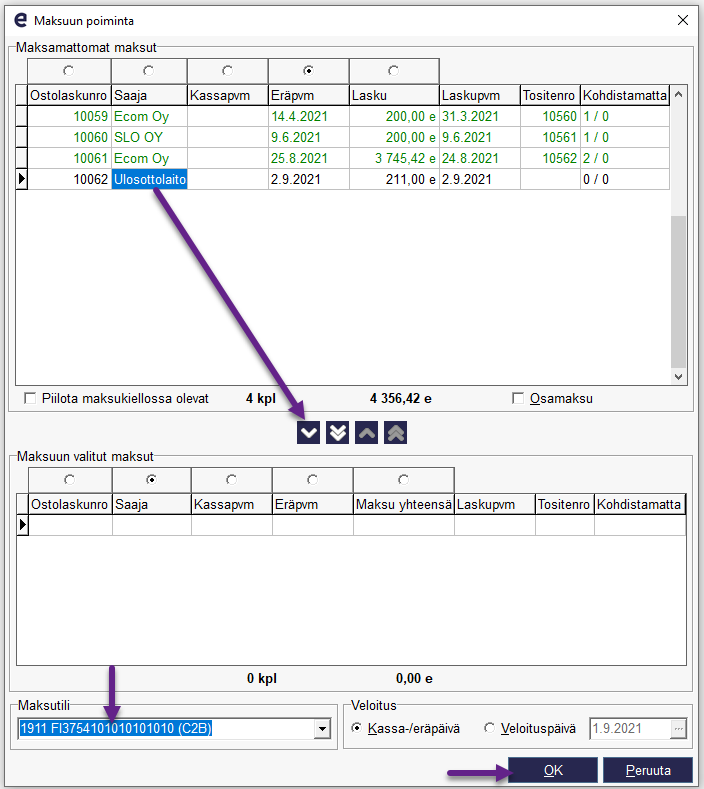This screenshot has height=789, width=704.
Task: Select the Veloituspäivä radio button
Action: pos(490,729)
